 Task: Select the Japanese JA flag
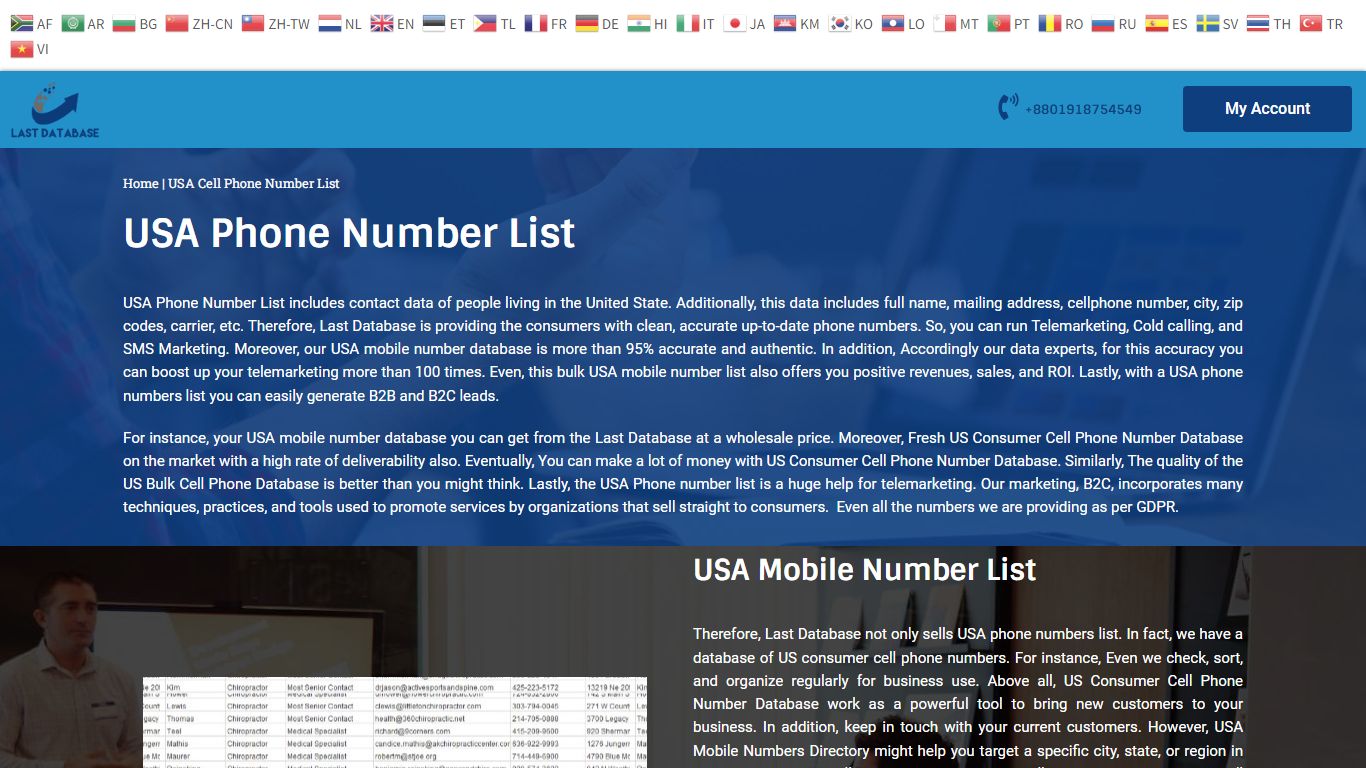click(744, 24)
